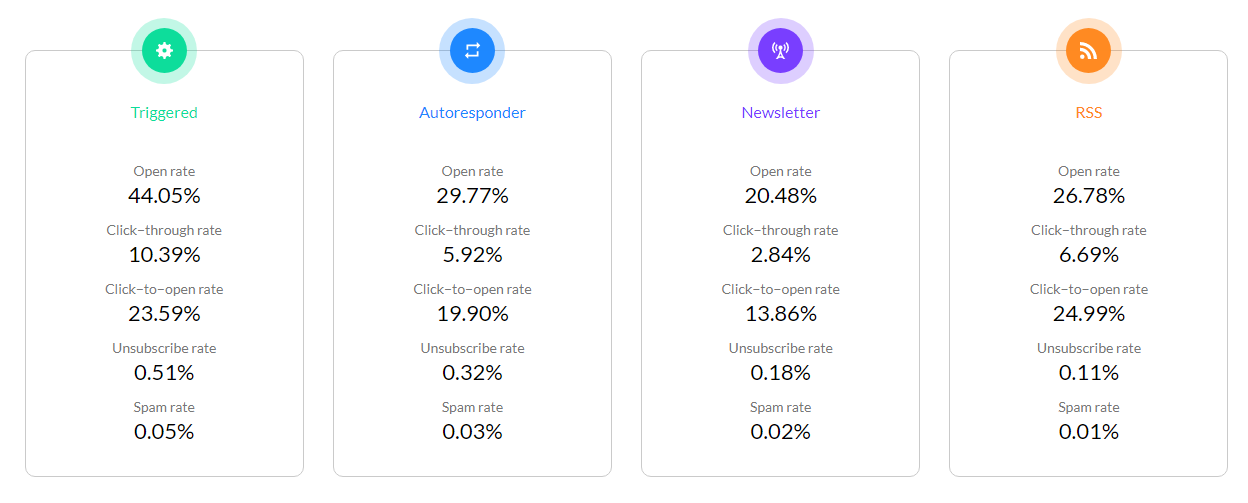This screenshot has width=1248, height=503.
Task: Select Autoresponder open rate 29.77%
Action: pos(472,195)
